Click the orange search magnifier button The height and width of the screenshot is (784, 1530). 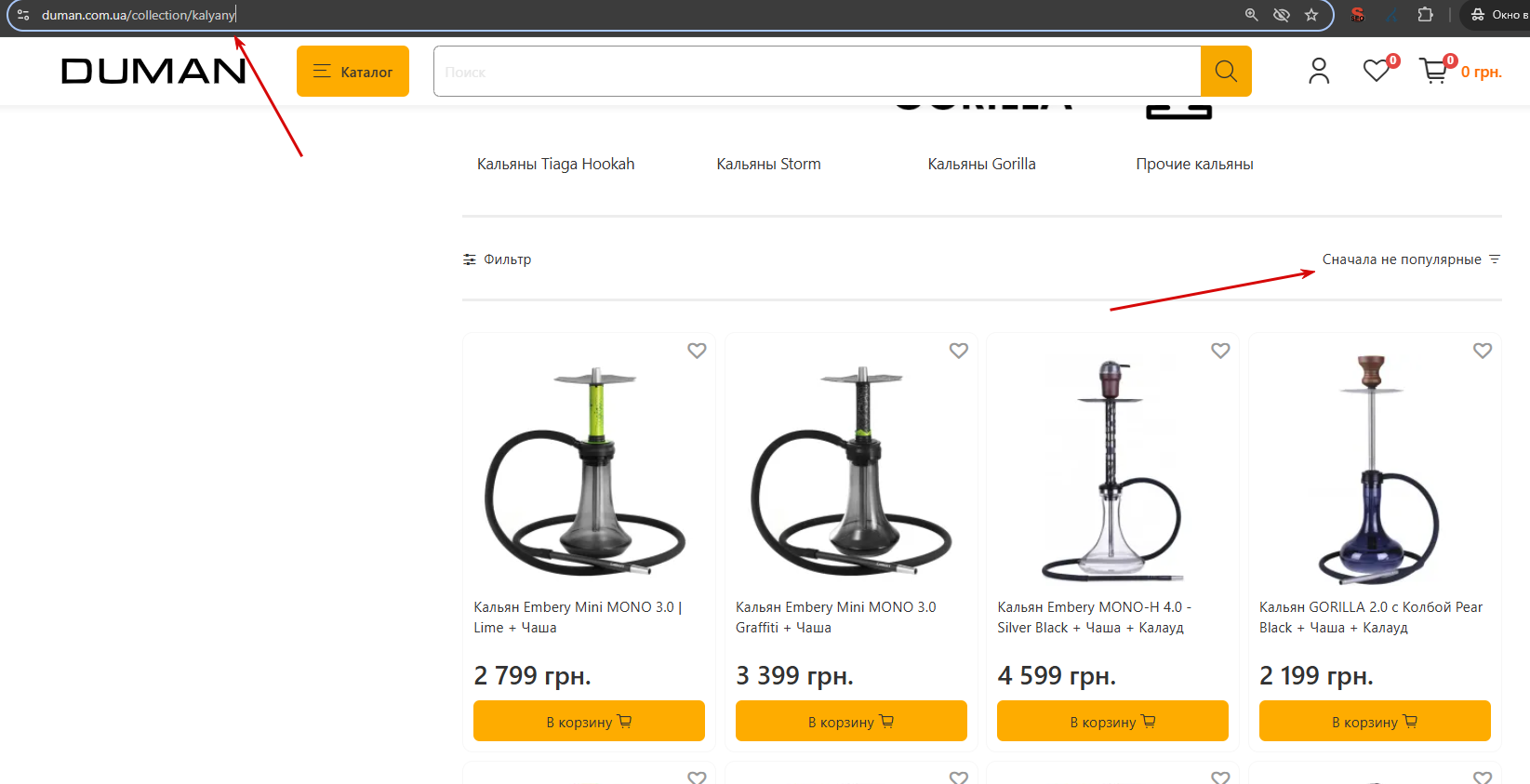[1226, 72]
